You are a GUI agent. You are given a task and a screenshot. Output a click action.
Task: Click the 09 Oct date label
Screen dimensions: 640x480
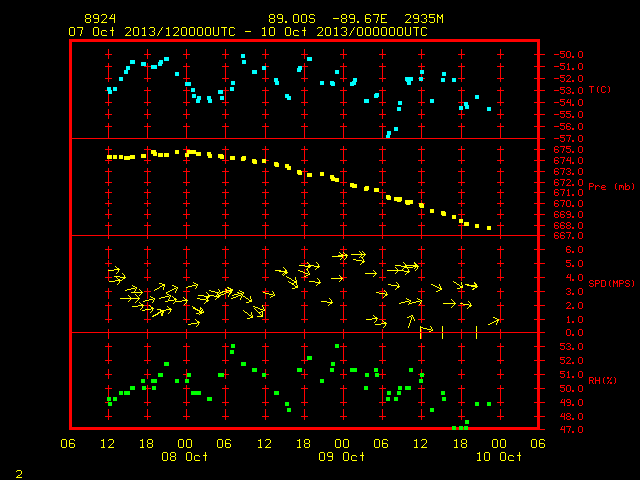click(x=341, y=456)
